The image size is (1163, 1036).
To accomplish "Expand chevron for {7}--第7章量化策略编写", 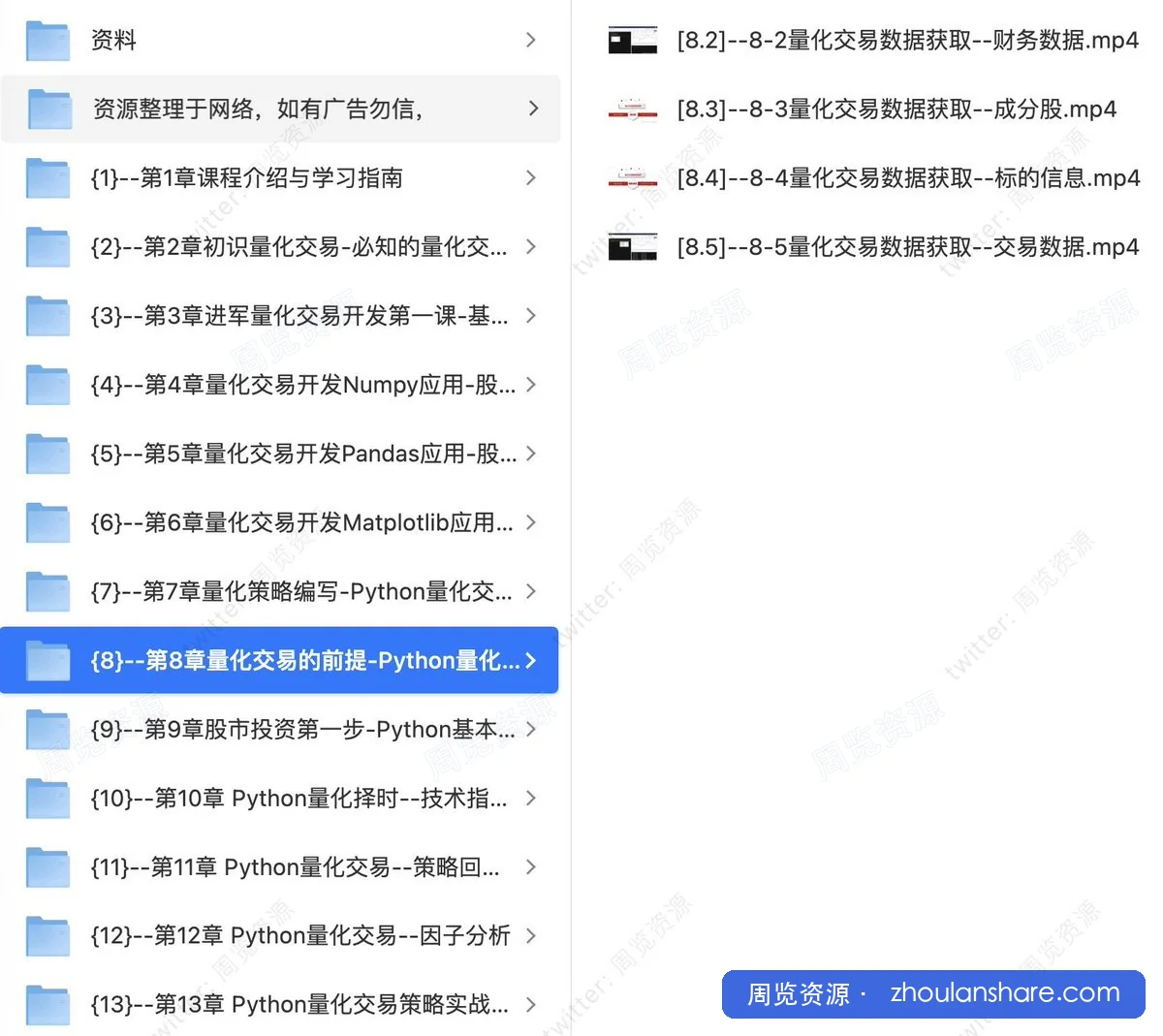I will pos(530,591).
